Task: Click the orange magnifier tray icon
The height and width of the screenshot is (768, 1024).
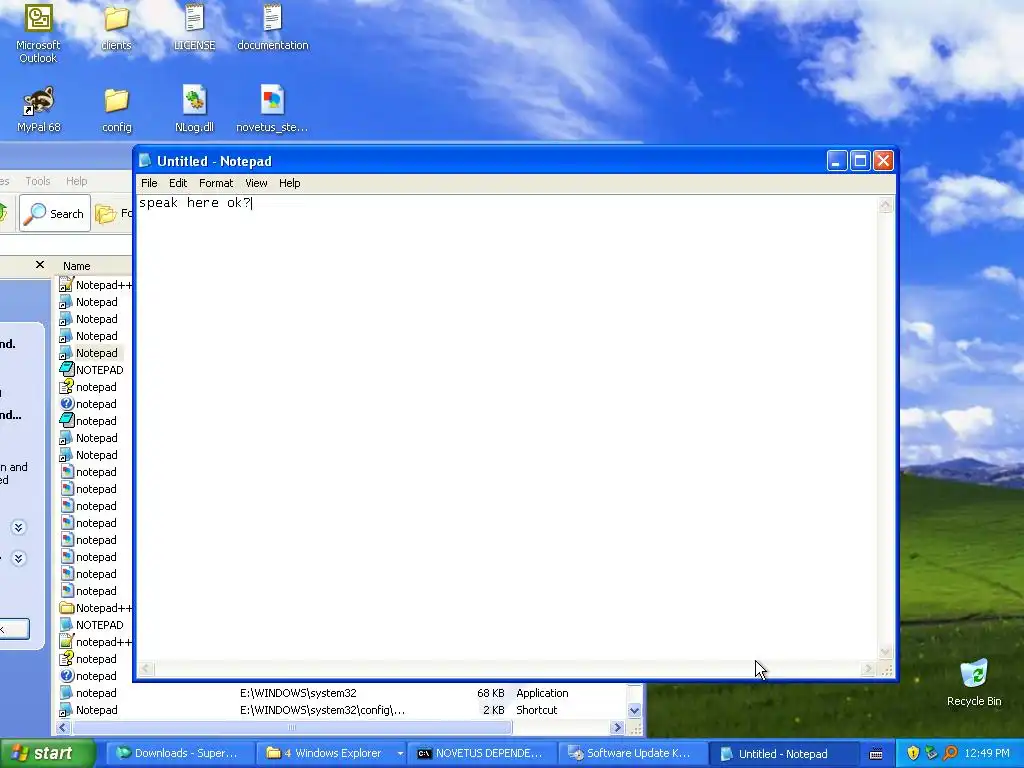Action: point(950,753)
